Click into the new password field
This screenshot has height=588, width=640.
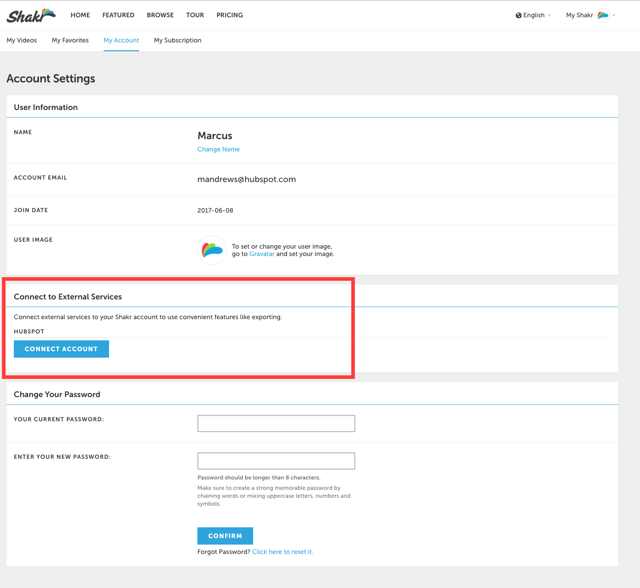(276, 461)
